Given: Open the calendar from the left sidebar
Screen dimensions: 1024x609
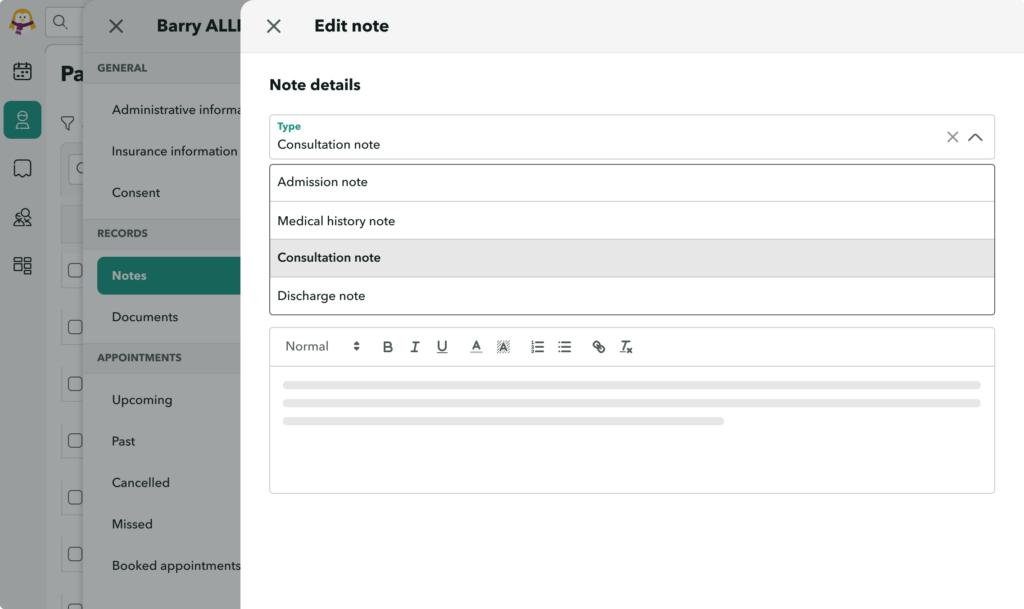Looking at the screenshot, I should tap(22, 71).
